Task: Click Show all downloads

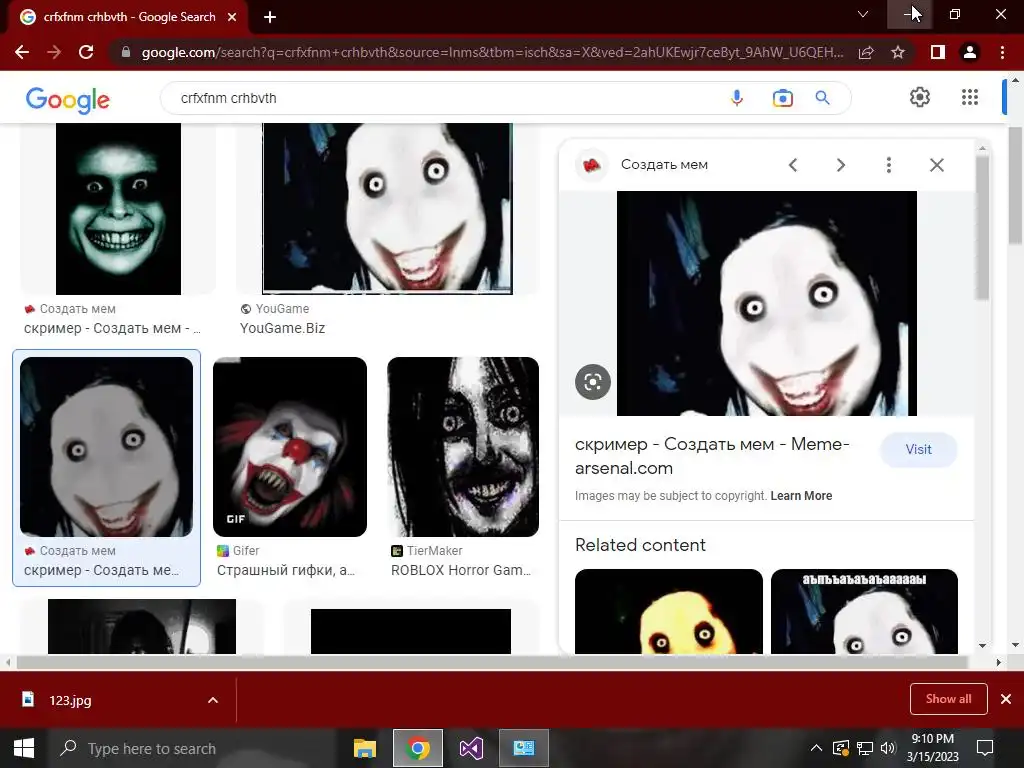Action: coord(948,699)
